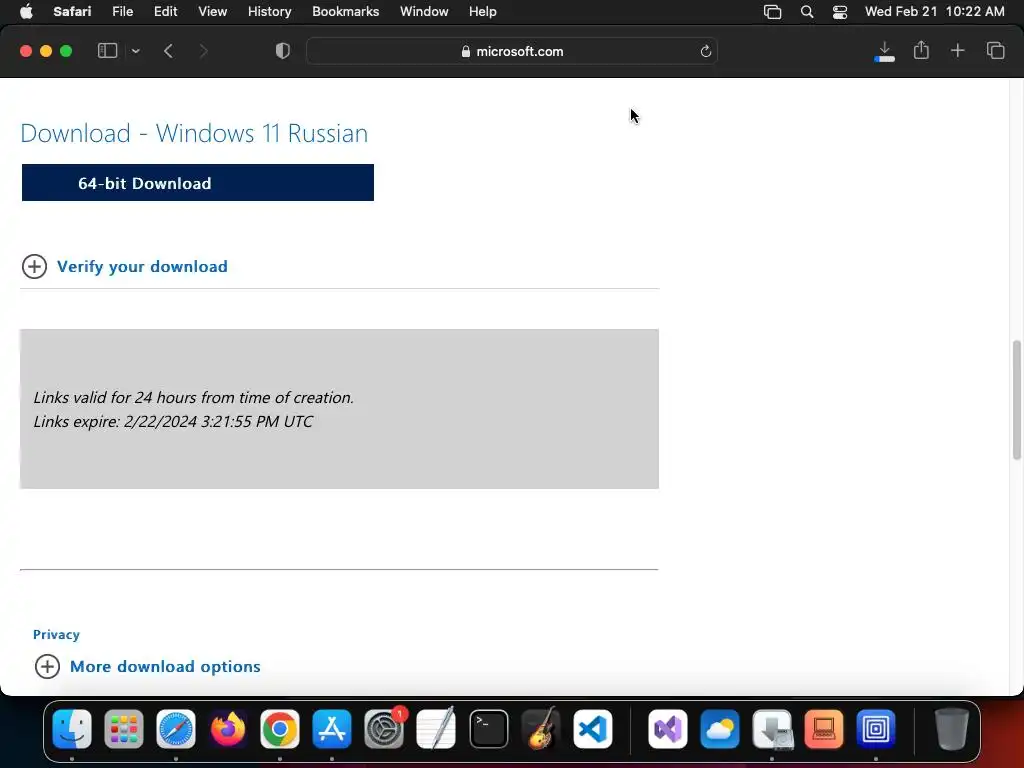Click the Verify your download link text
The height and width of the screenshot is (768, 1024).
(142, 266)
